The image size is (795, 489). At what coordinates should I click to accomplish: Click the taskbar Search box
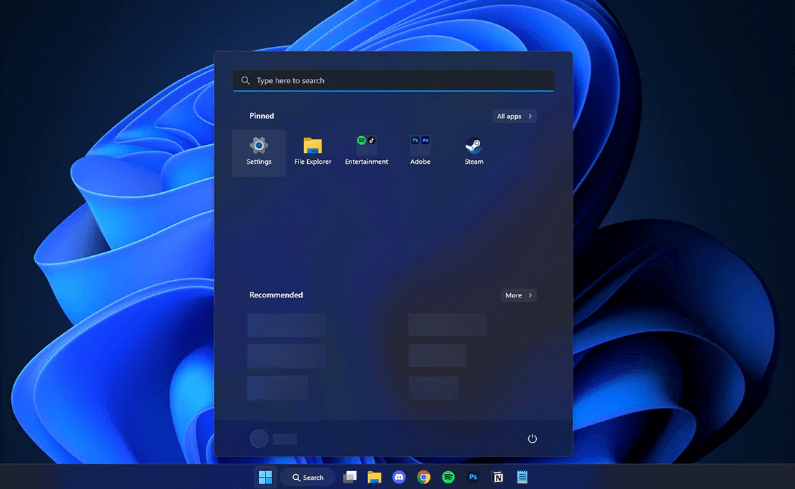click(x=308, y=477)
